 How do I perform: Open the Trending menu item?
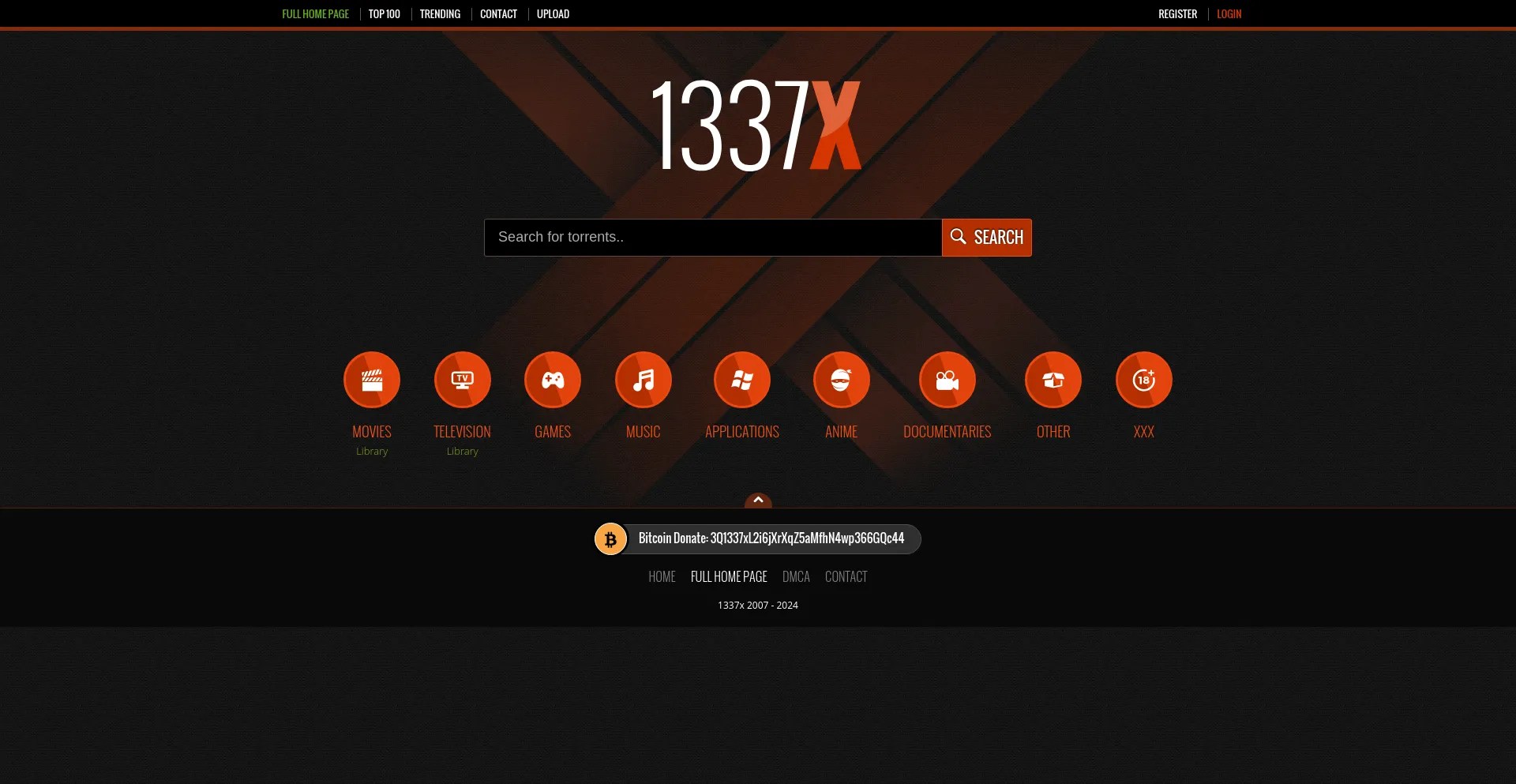pos(440,14)
